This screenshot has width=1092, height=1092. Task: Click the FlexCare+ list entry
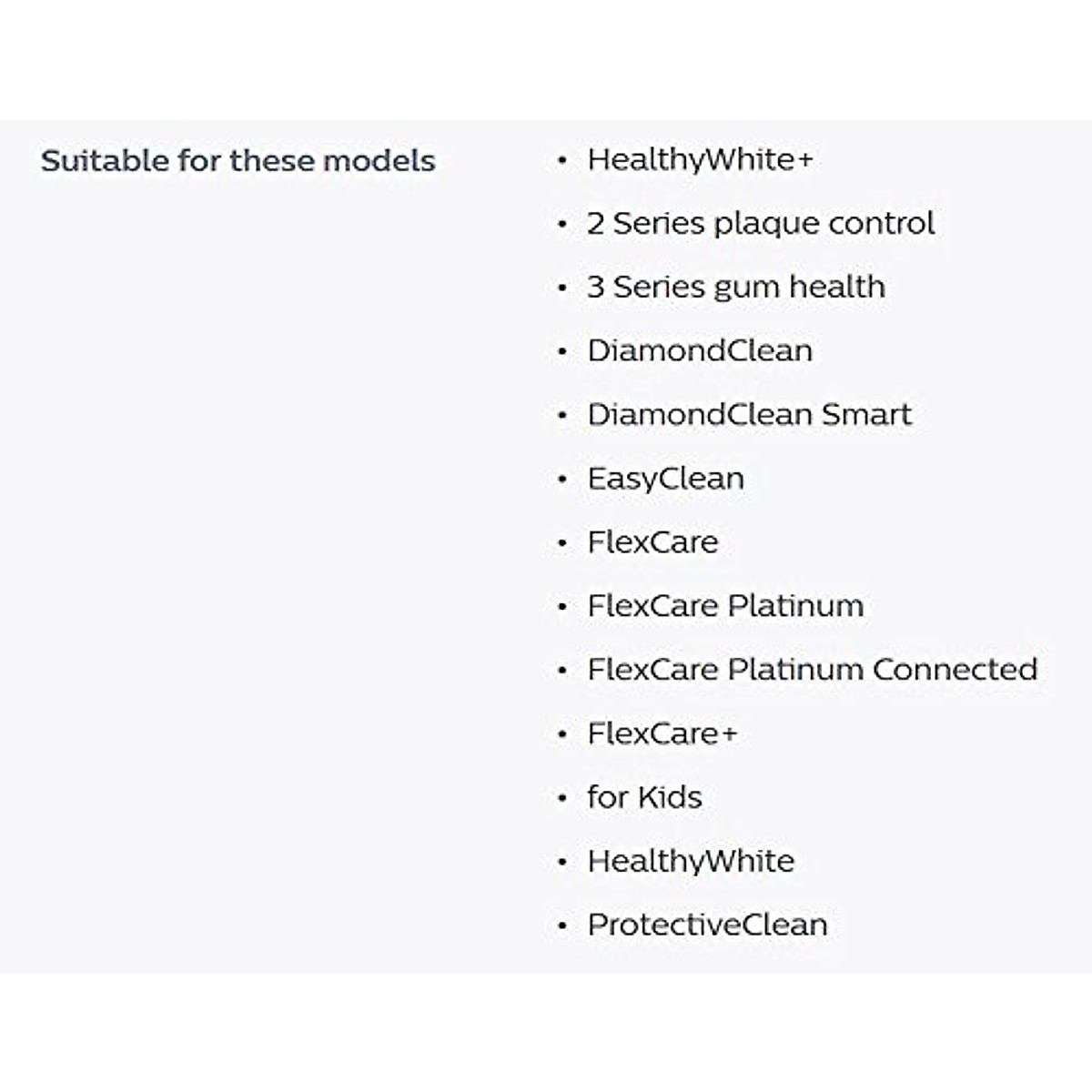click(x=662, y=733)
